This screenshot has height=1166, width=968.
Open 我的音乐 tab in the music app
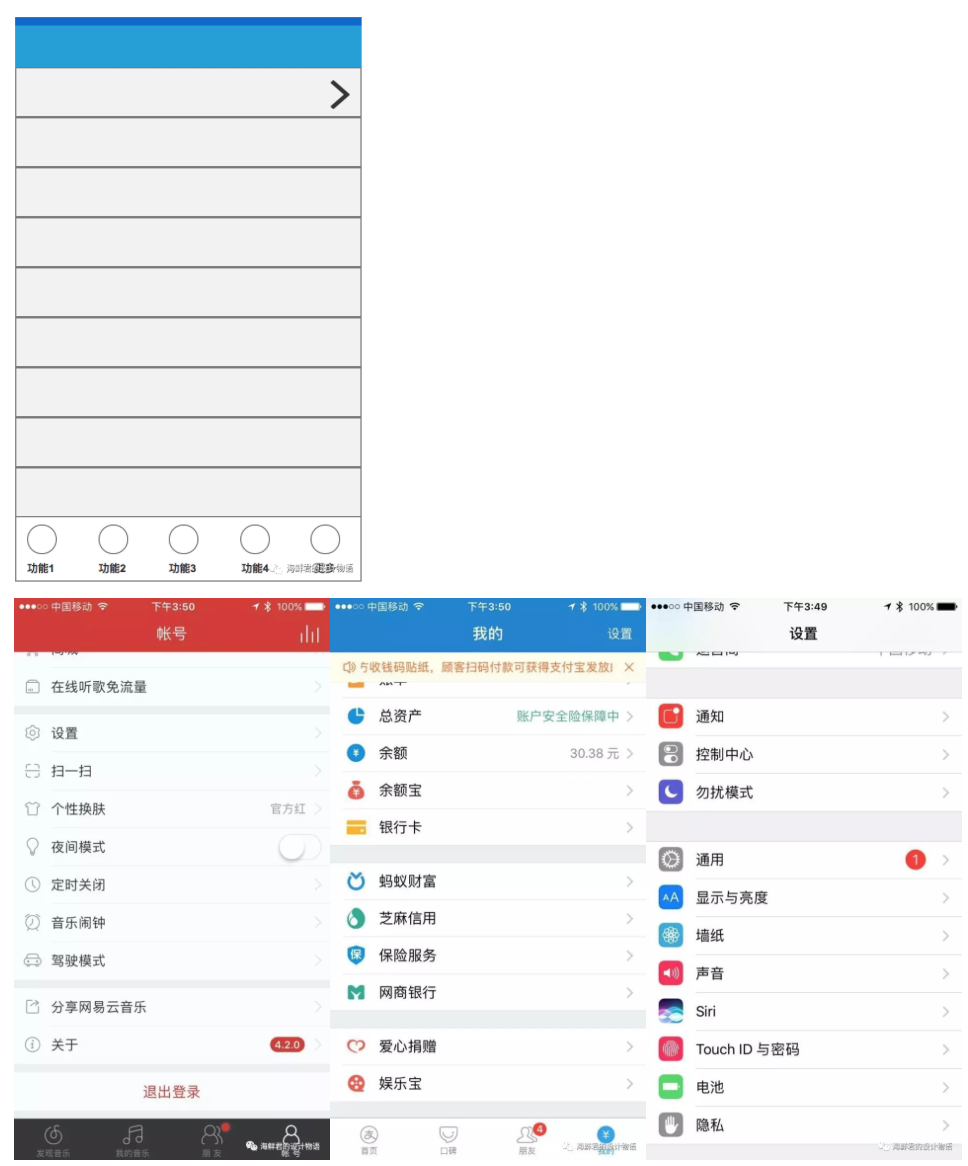point(132,1140)
